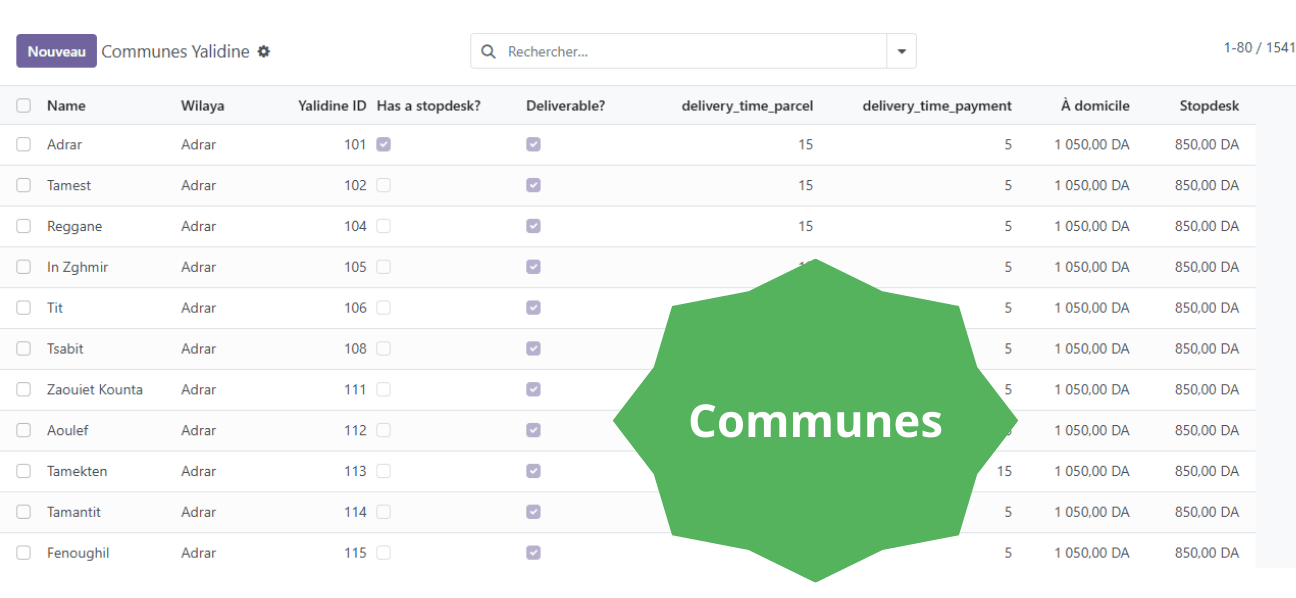Image resolution: width=1296 pixels, height=598 pixels.
Task: Click the 1-80 / 1541 pager counter
Action: click(x=1259, y=47)
